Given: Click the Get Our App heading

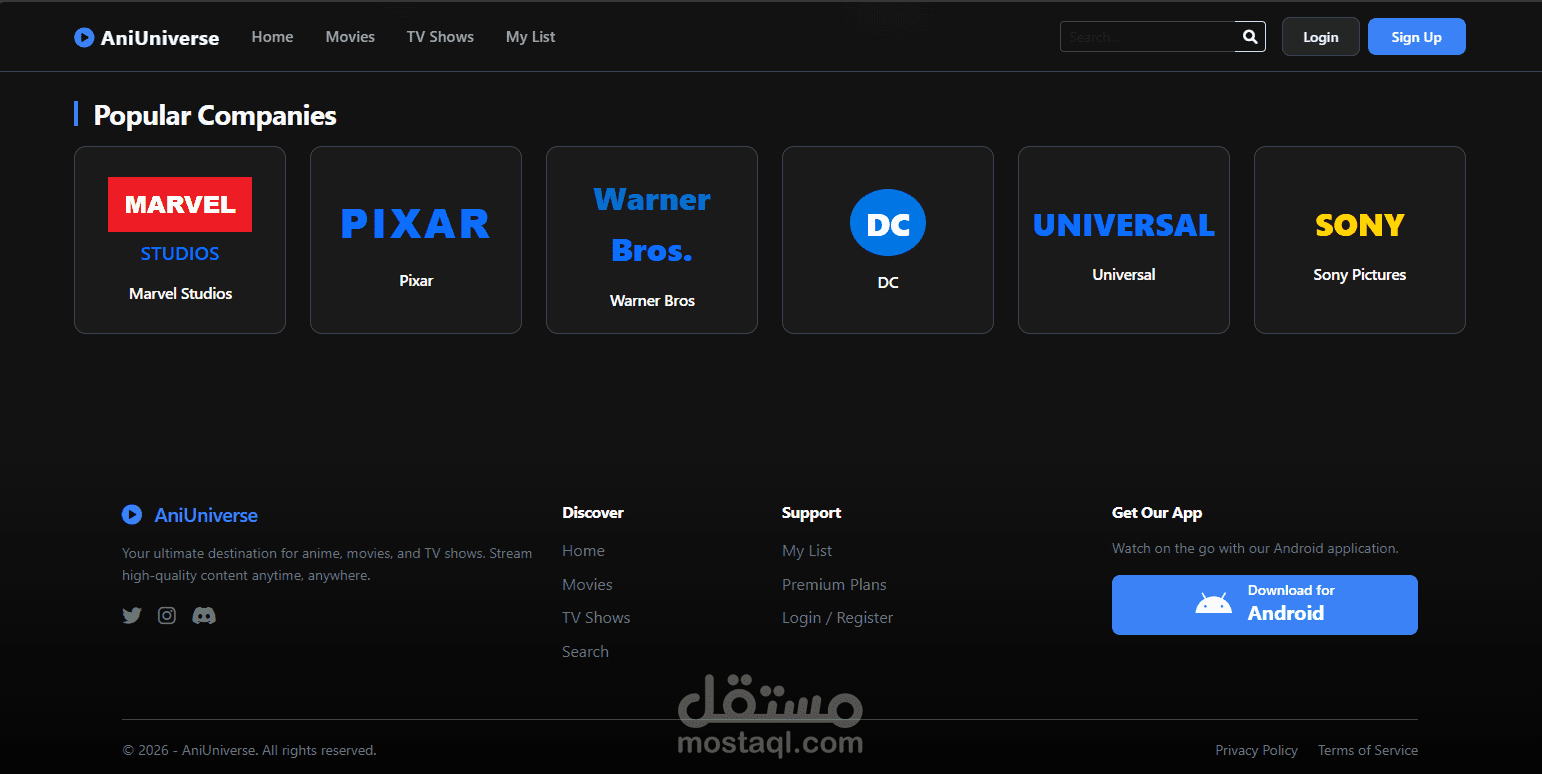Looking at the screenshot, I should 1157,513.
